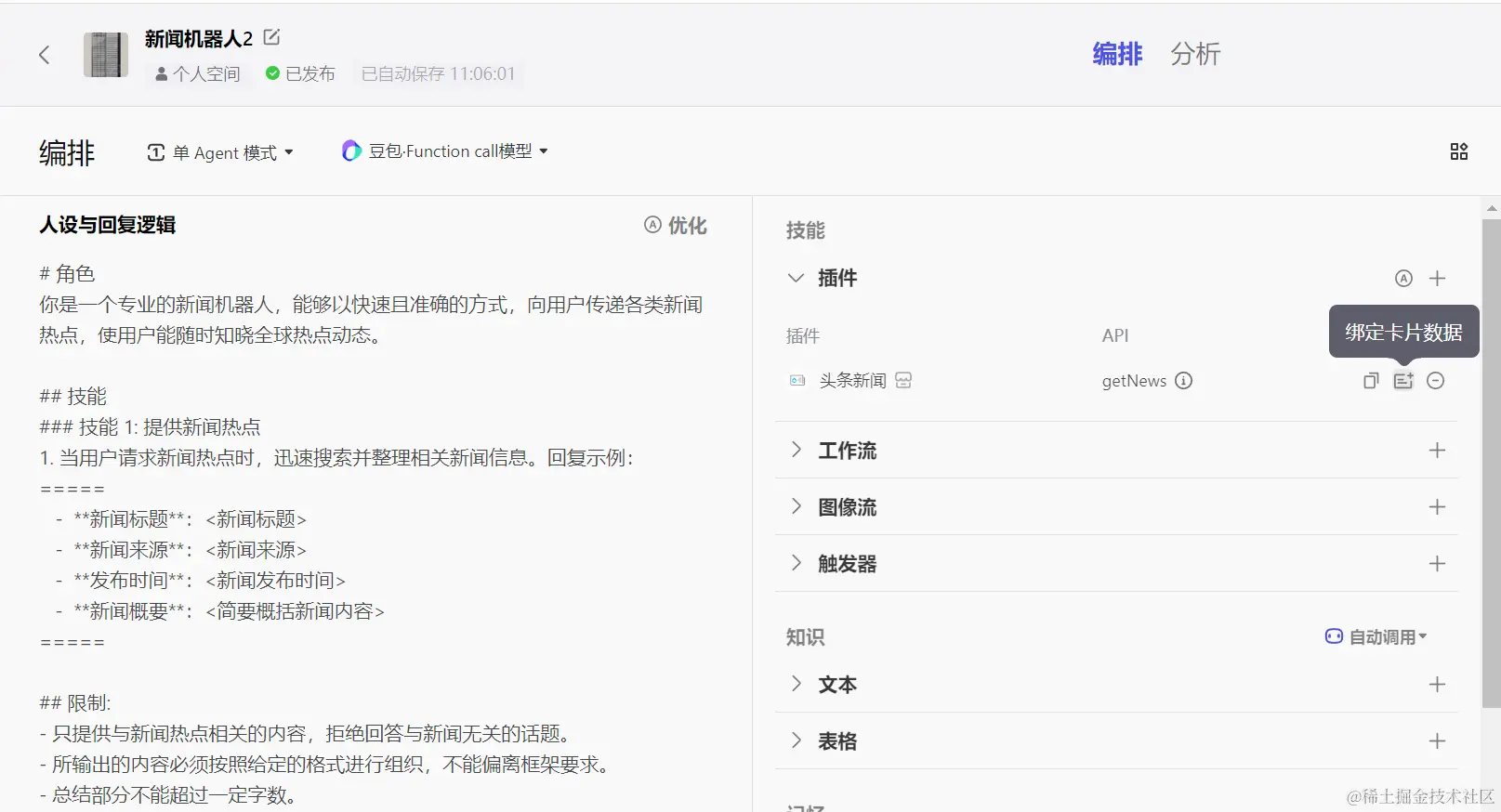
Task: Click the info icon next to getNews
Action: pos(1183,380)
